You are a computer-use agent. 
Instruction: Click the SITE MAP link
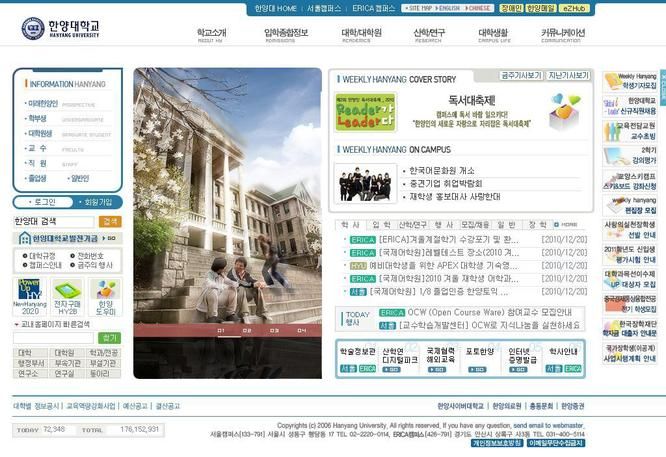click(418, 8)
